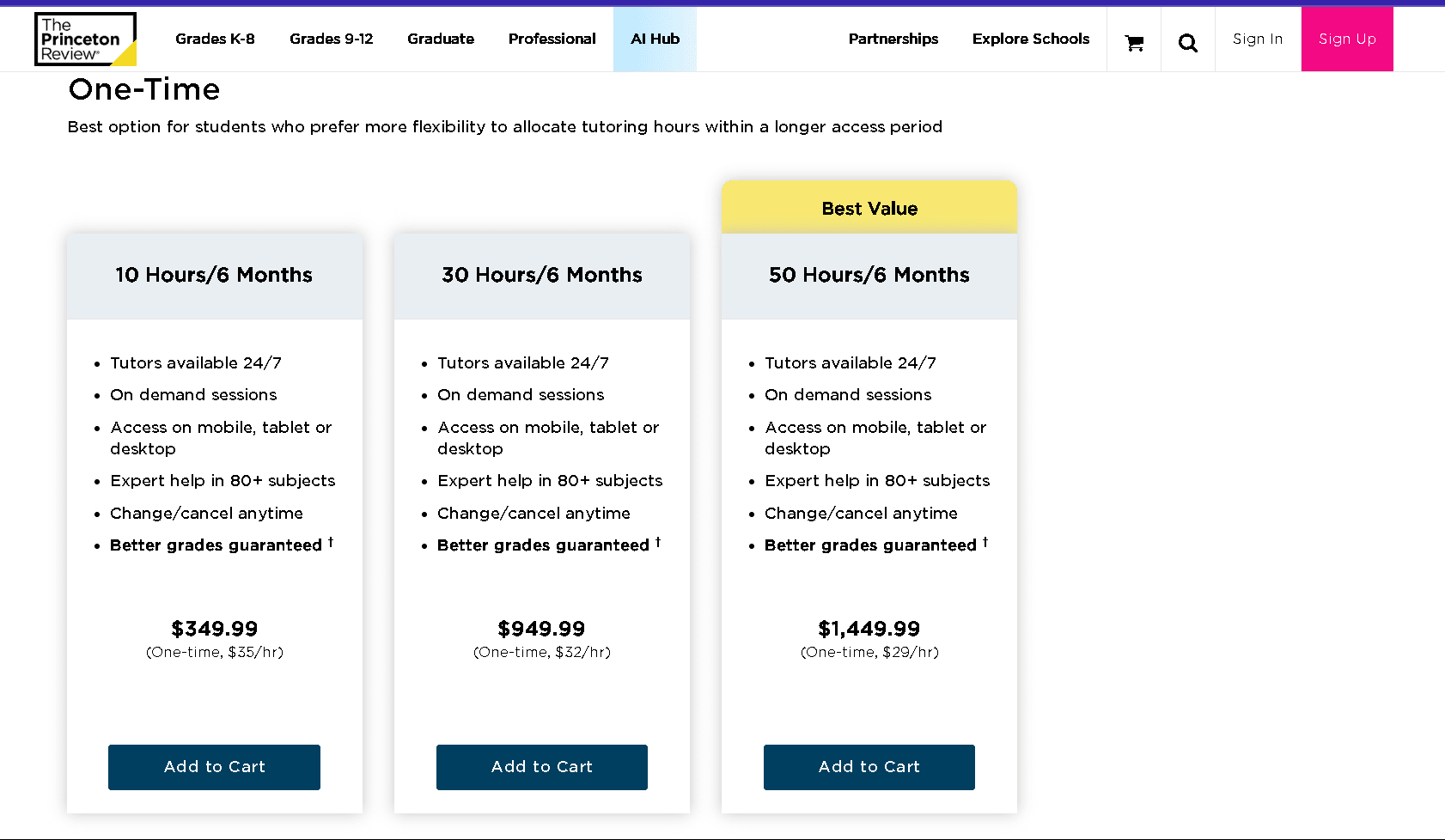Click the Sign In link
This screenshot has width=1445, height=840.
point(1258,39)
